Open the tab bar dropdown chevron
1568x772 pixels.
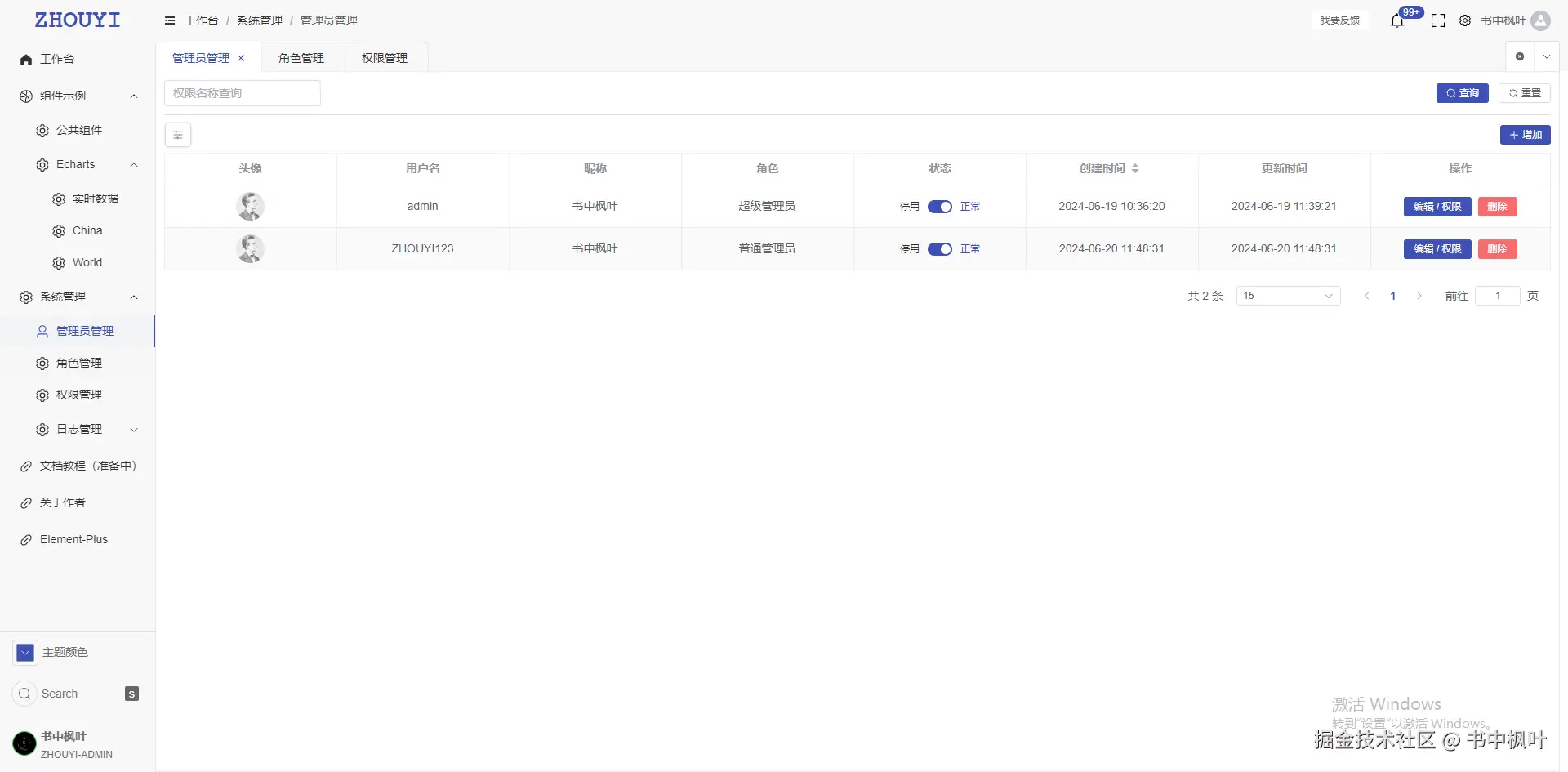[1546, 56]
